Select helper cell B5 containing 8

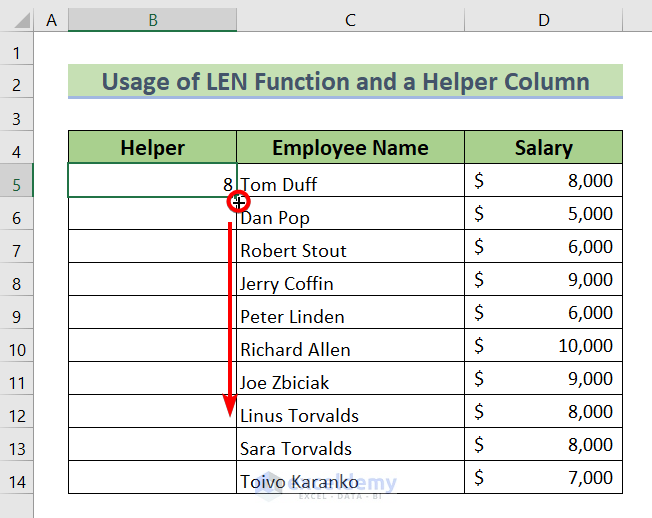(x=152, y=182)
